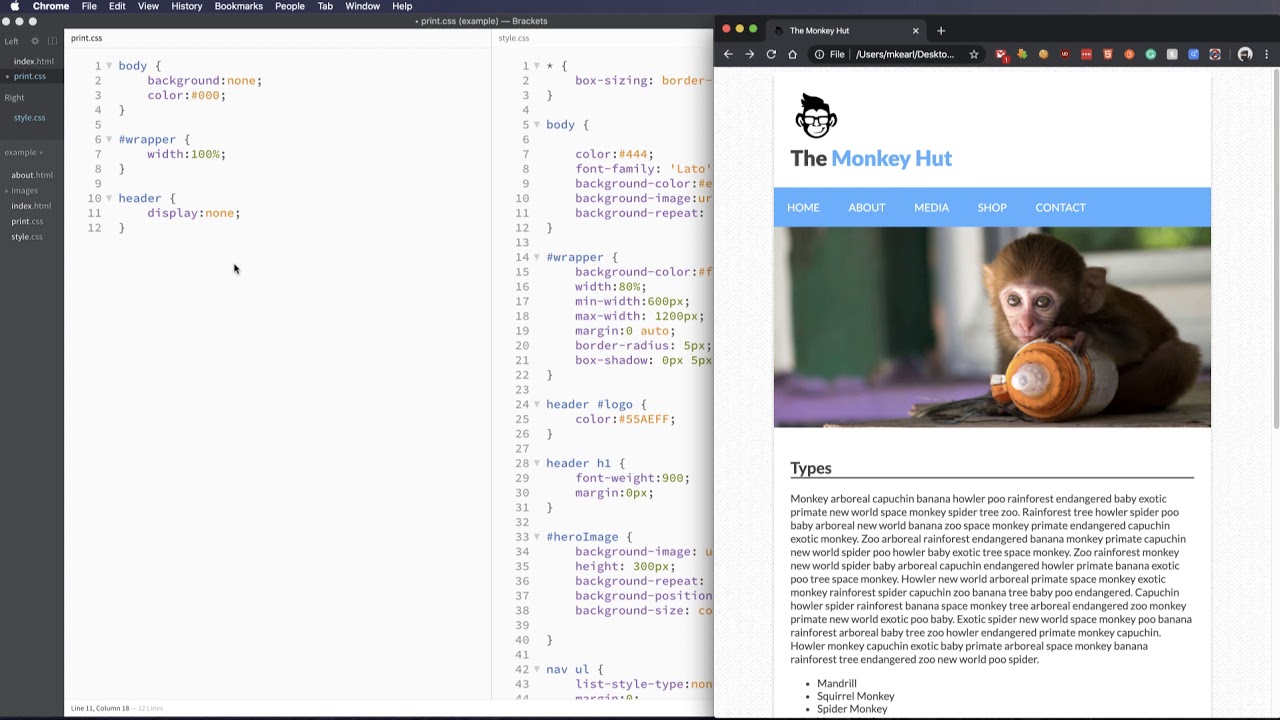The image size is (1280, 720).
Task: Open the Window menu
Action: point(362,6)
